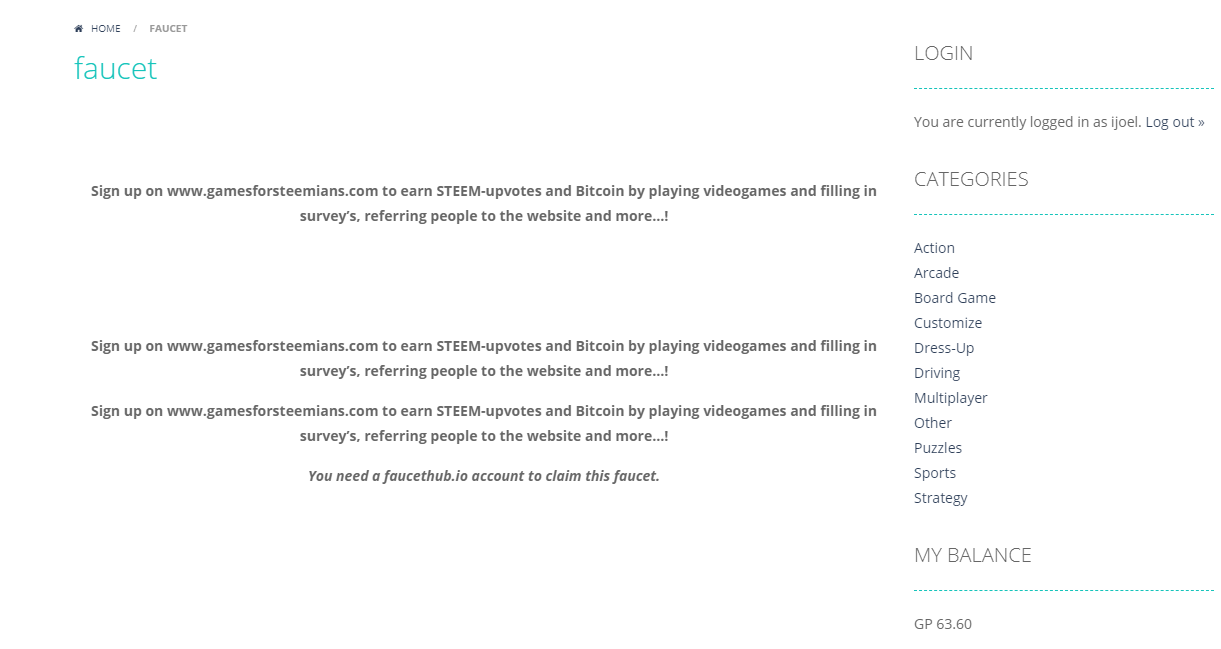1221x649 pixels.
Task: Open the Other category
Action: [933, 423]
